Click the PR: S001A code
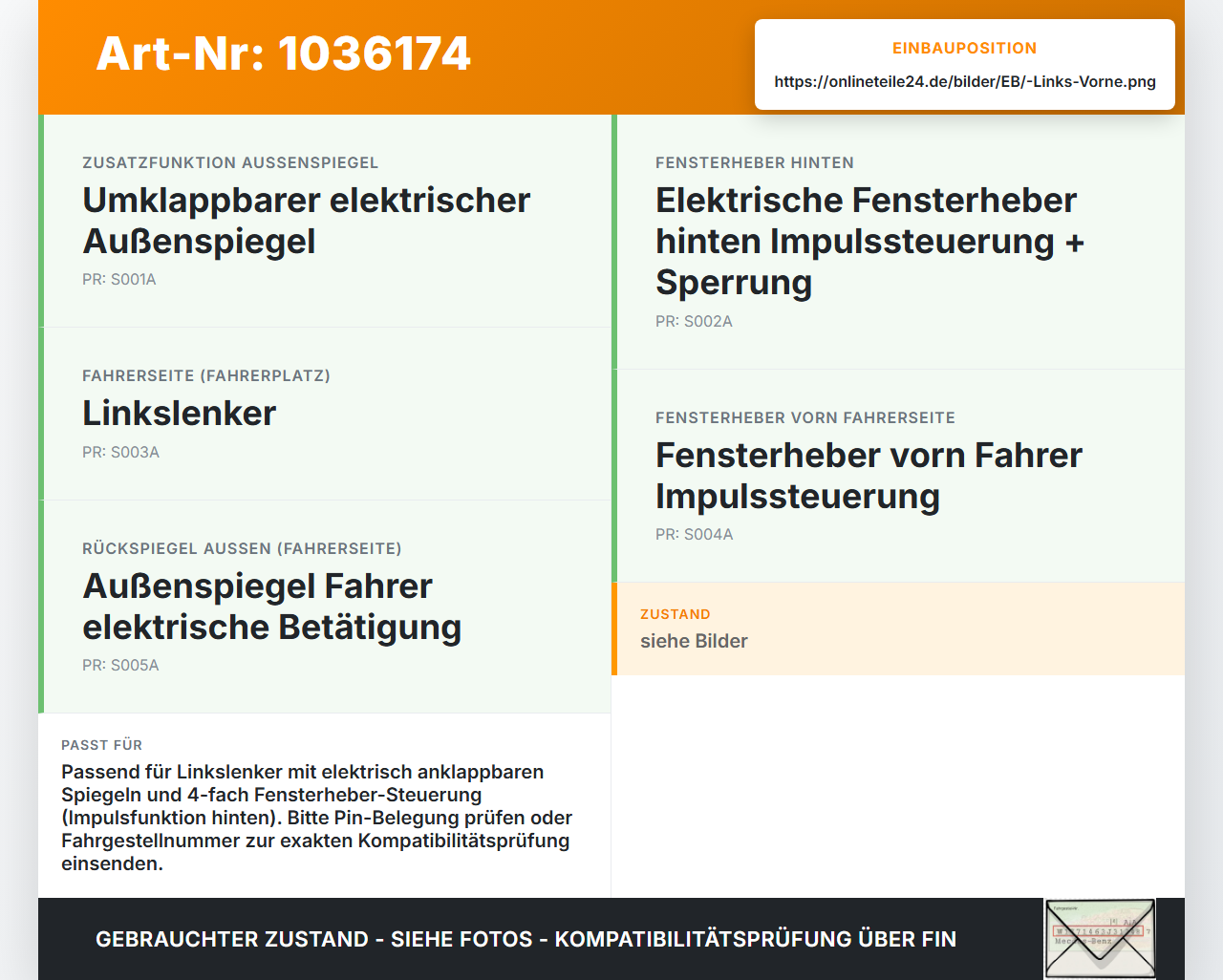The width and height of the screenshot is (1223, 980). 119,280
